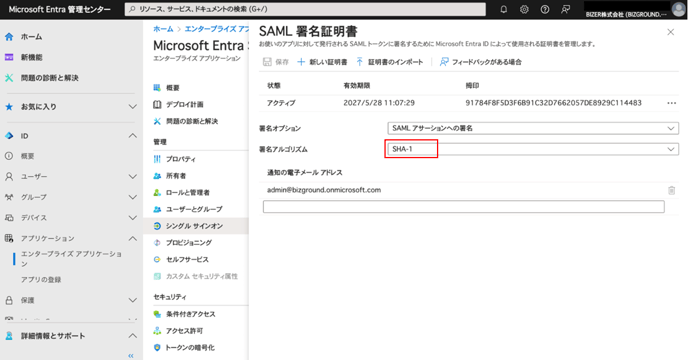Open カスタム セキュリティ属性 in app menu
This screenshot has height=360, width=688.
(201, 276)
